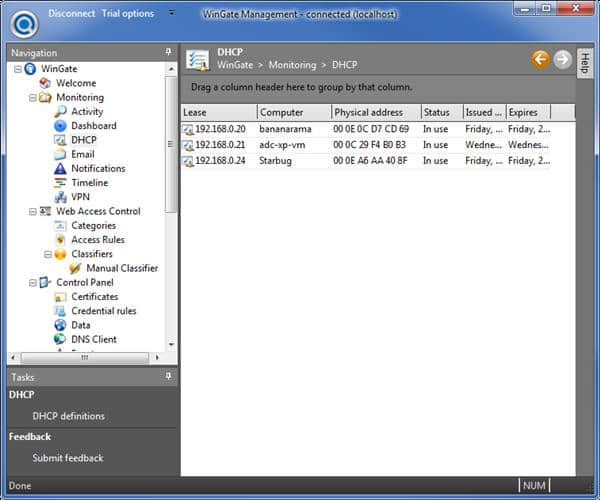Sort by the Physical address column header
This screenshot has height=500, width=600.
pos(368,112)
